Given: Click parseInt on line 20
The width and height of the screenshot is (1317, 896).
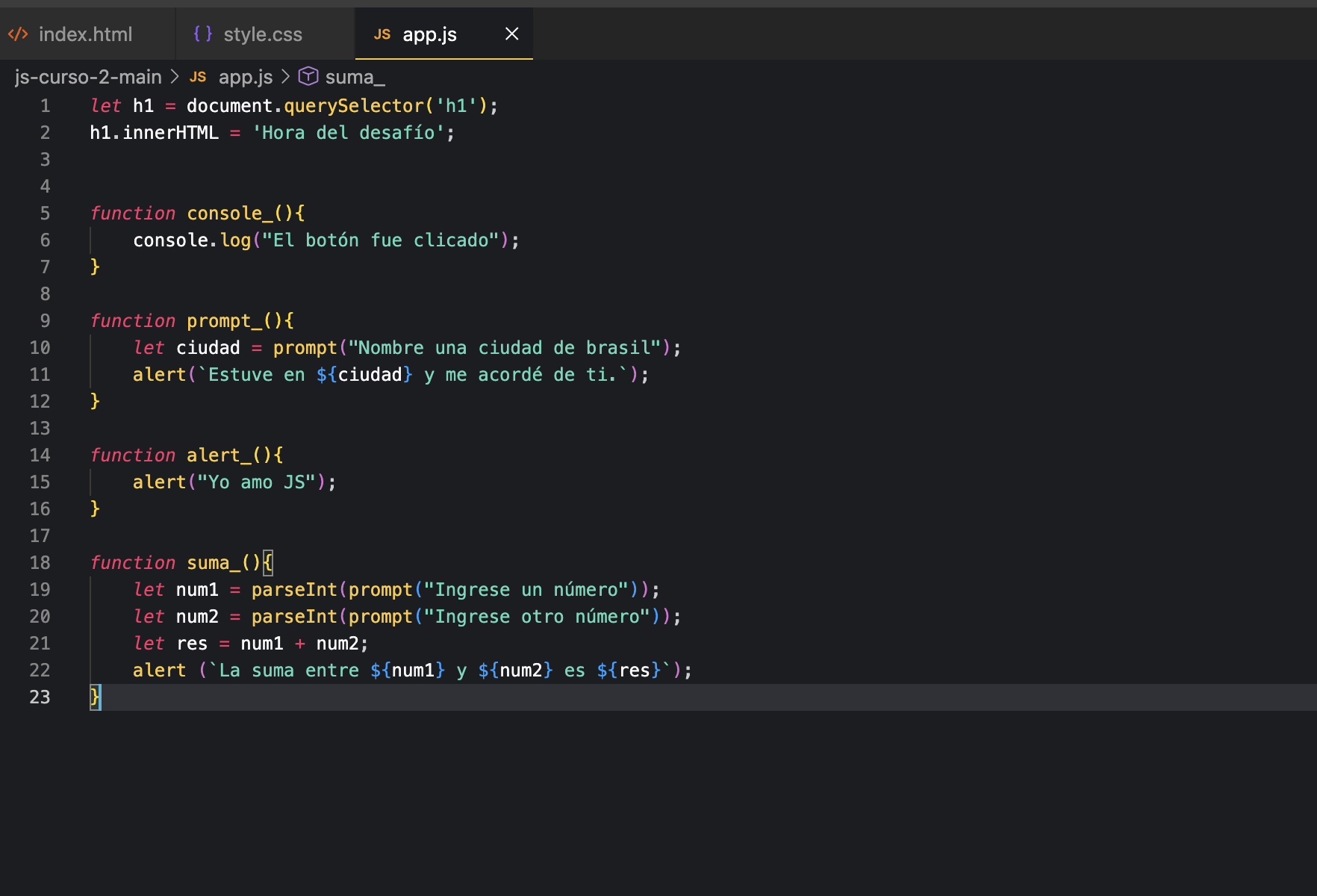Looking at the screenshot, I should click(295, 617).
